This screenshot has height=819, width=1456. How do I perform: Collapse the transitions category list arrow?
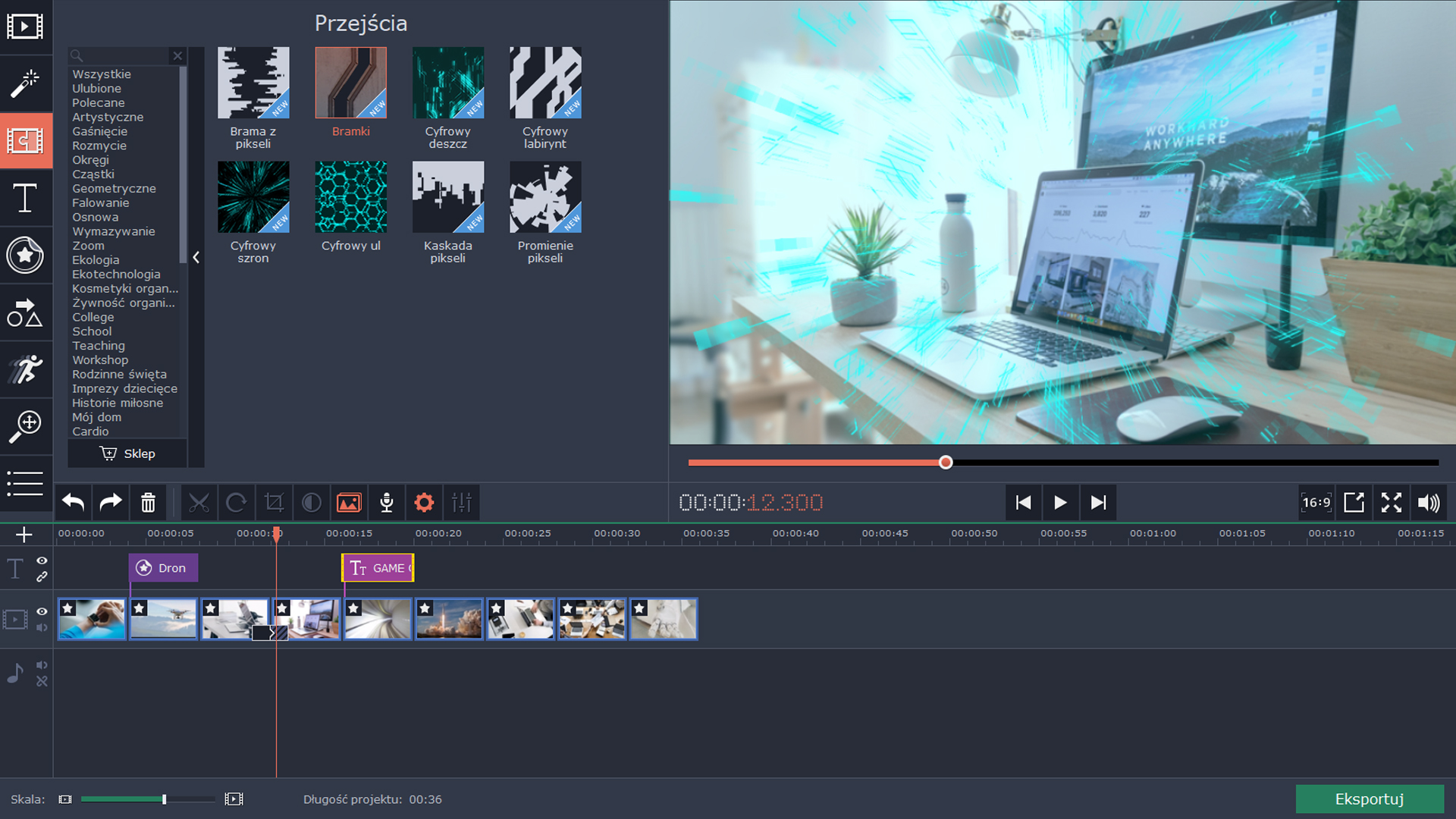click(196, 258)
